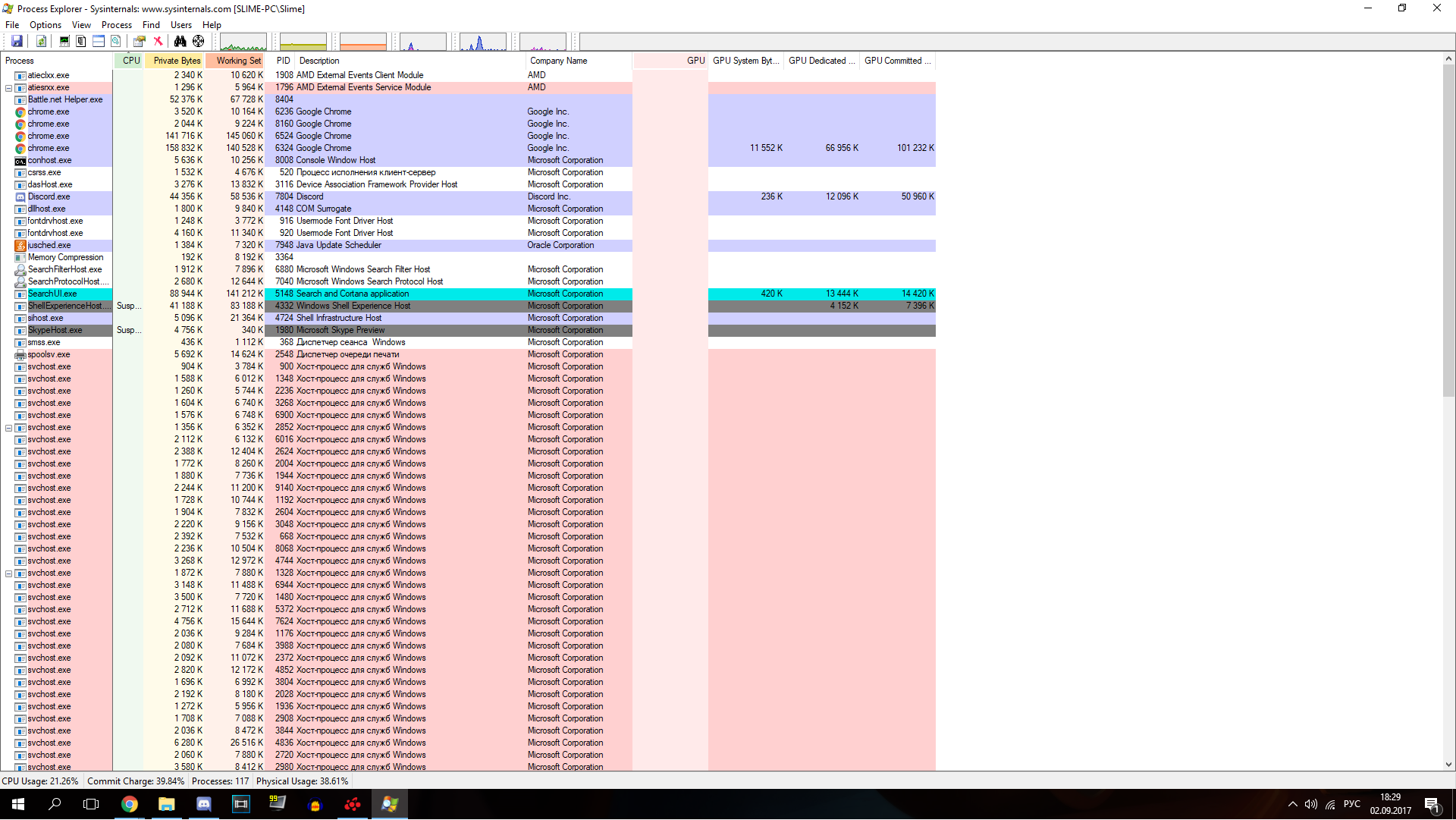
Task: Click the vertical scrollbar up arrow
Action: tap(1448, 59)
